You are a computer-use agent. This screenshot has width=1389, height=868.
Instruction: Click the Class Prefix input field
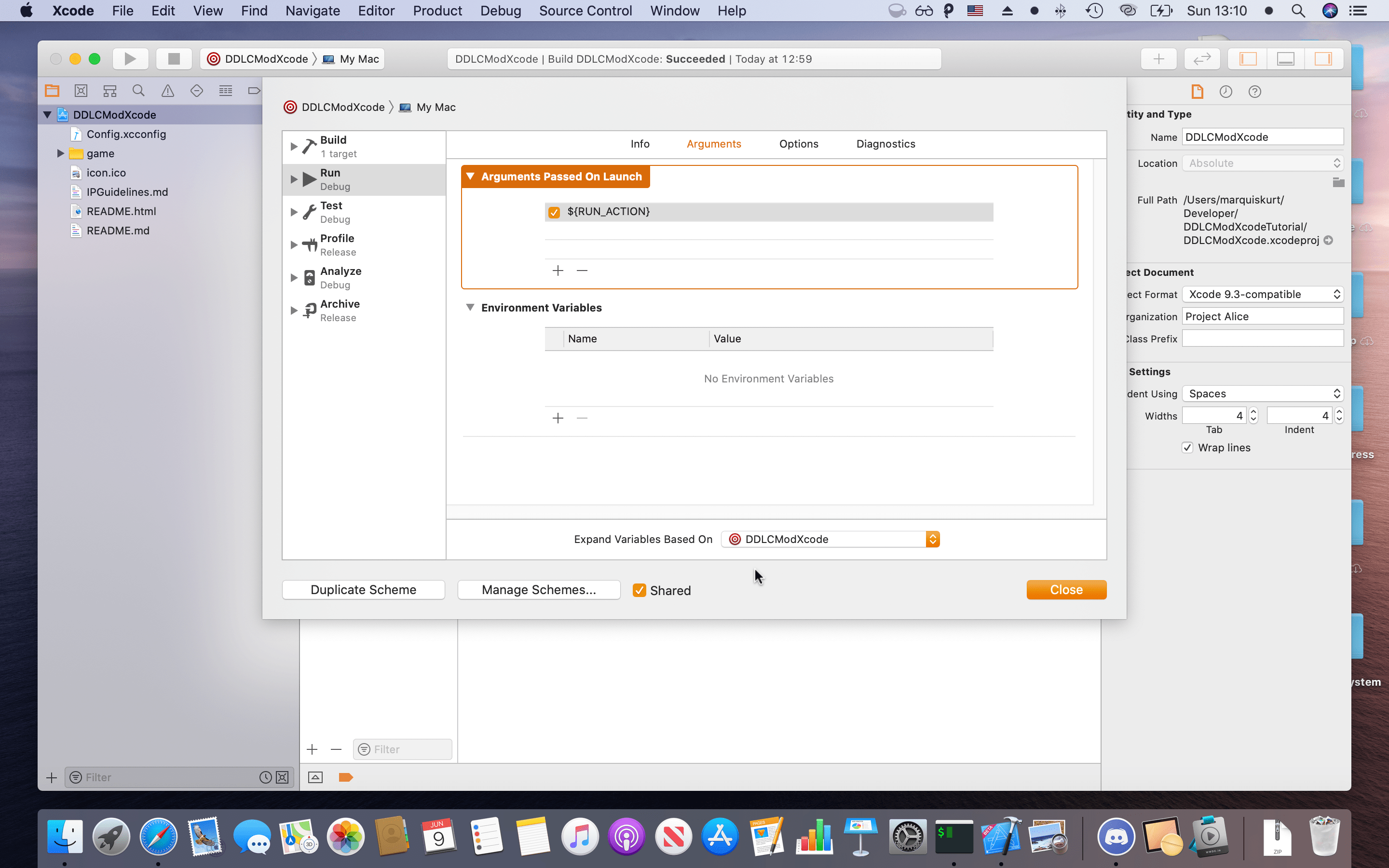[x=1263, y=339]
